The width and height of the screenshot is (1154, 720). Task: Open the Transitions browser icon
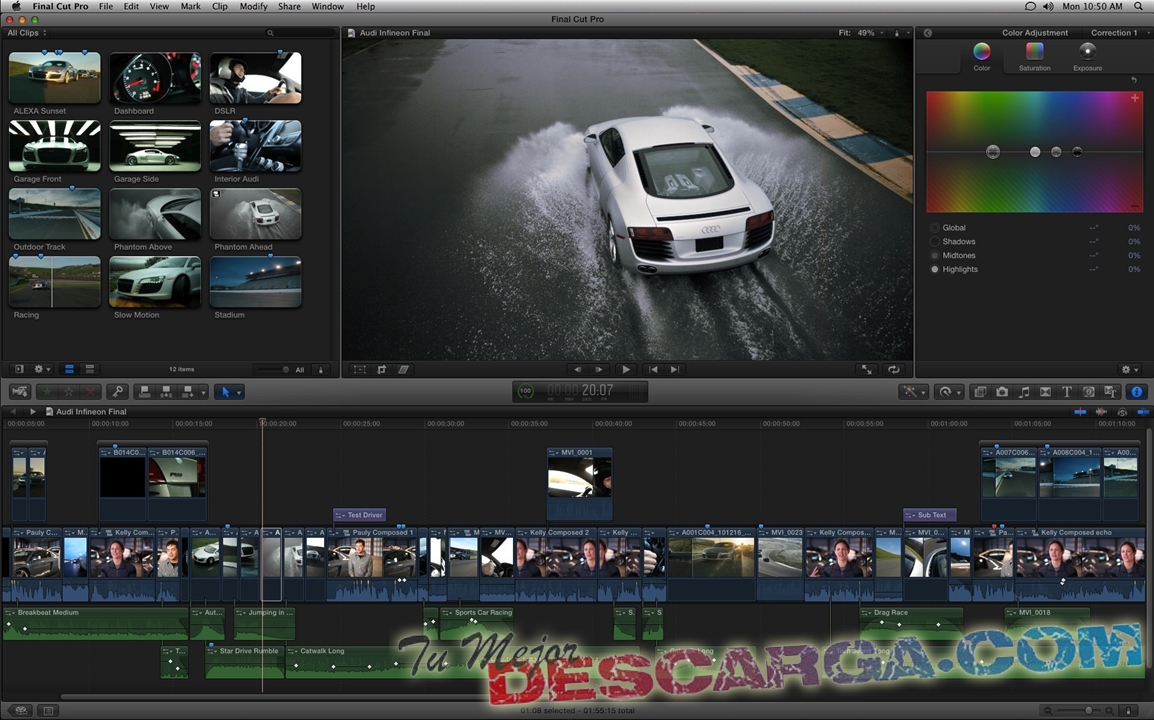(1045, 392)
